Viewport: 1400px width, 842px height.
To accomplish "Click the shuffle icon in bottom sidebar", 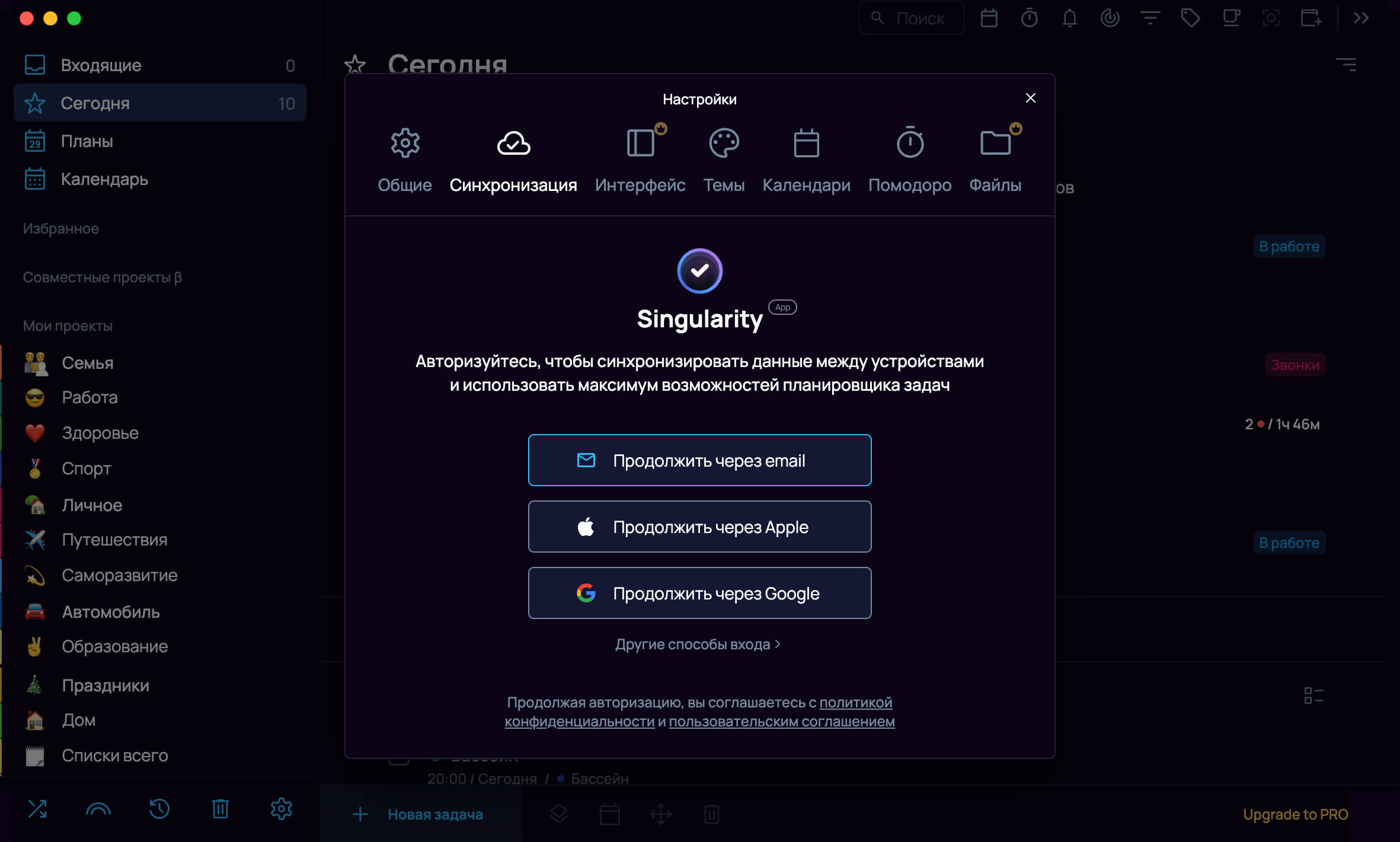I will pyautogui.click(x=37, y=809).
